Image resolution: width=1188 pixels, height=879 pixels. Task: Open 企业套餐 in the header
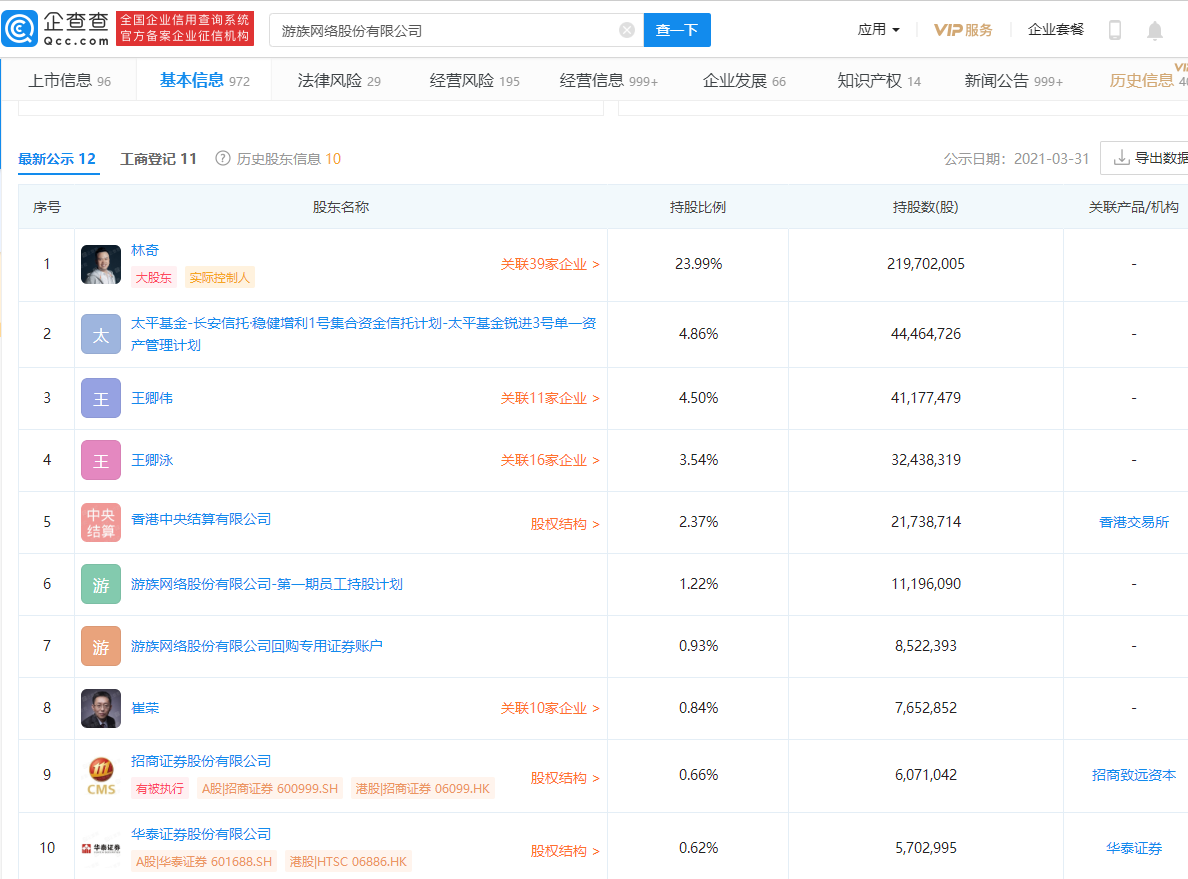(1055, 30)
